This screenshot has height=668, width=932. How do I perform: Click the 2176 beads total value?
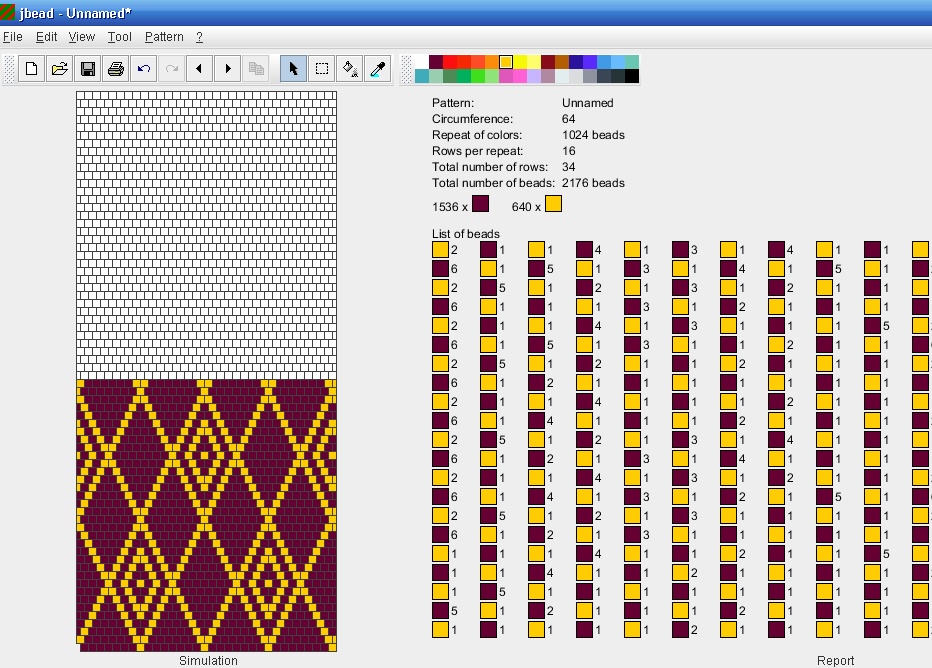click(x=593, y=183)
